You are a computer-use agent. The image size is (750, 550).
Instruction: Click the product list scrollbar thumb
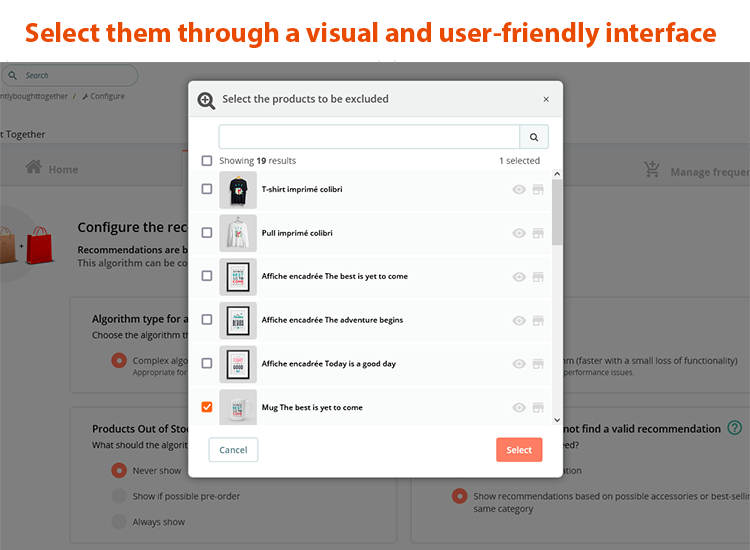point(557,212)
